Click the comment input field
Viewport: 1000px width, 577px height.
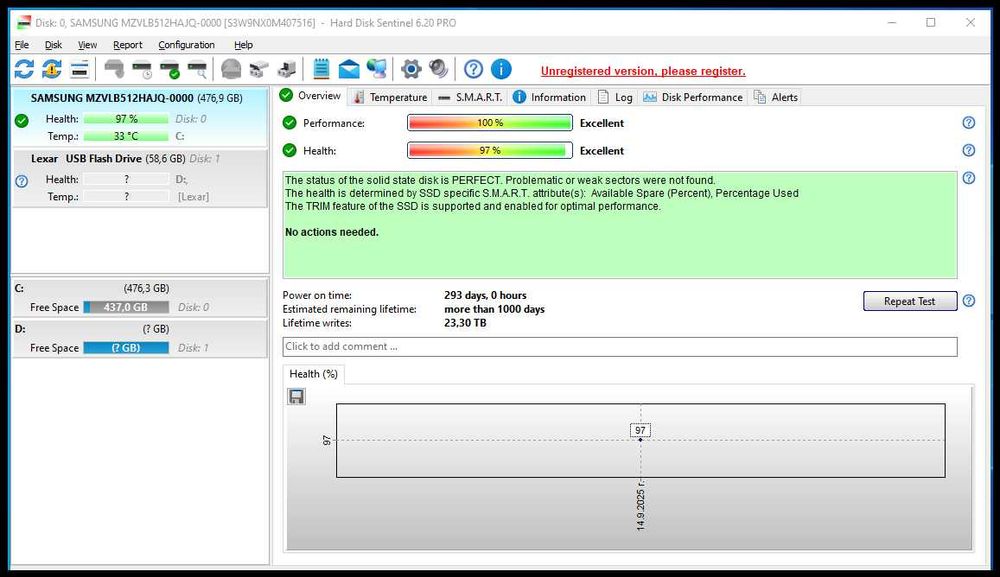[x=619, y=346]
